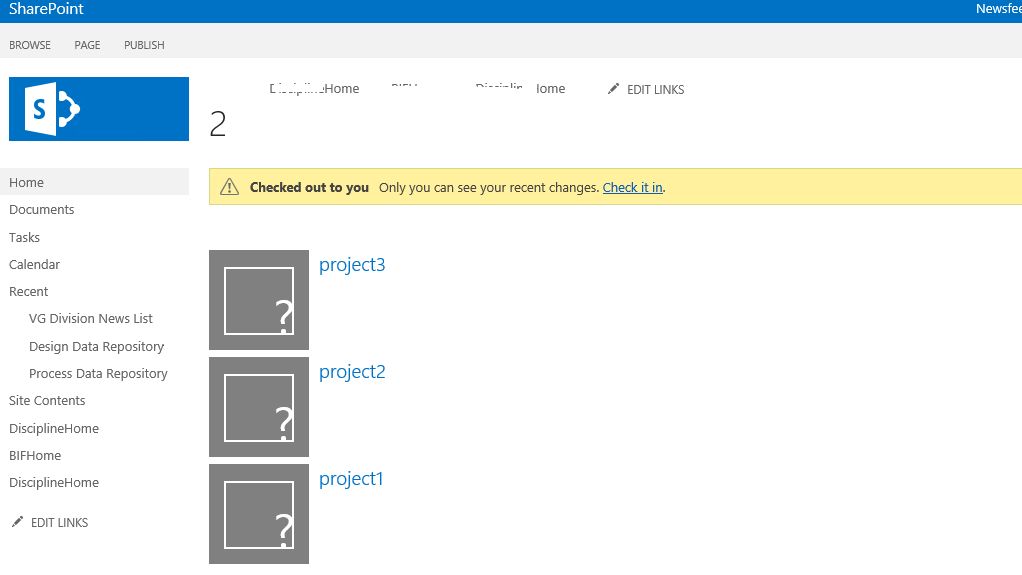This screenshot has width=1022, height=575.
Task: Open the project2 link
Action: (x=352, y=372)
